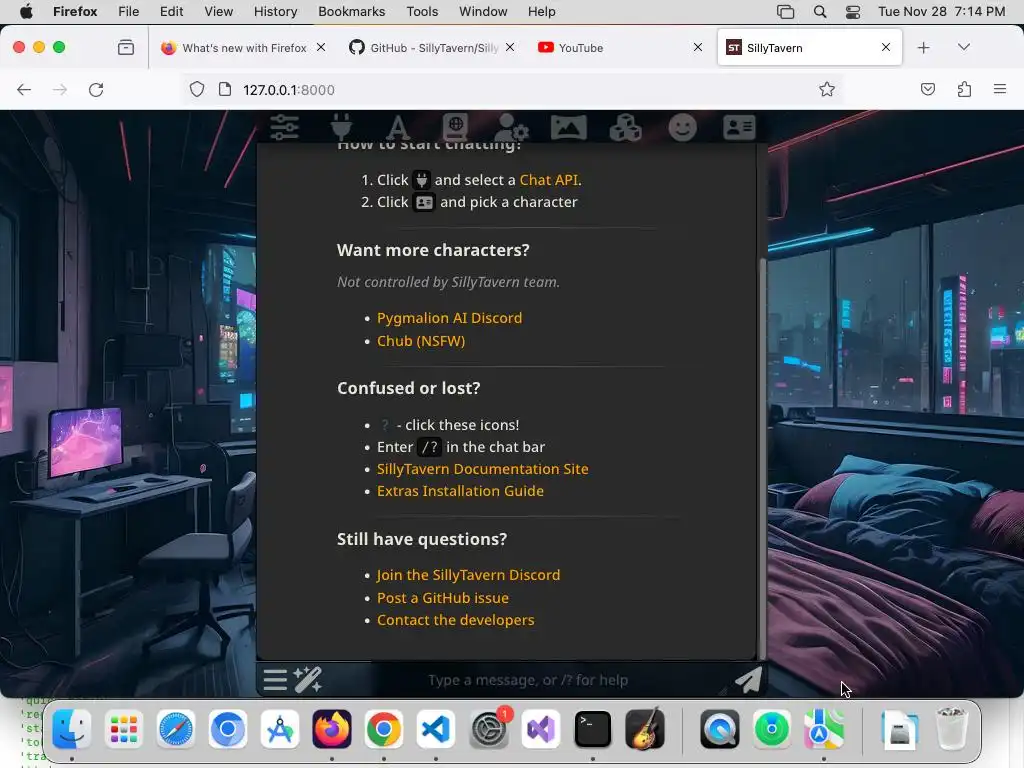The image size is (1024, 768).
Task: Open Chub (NSFW) link
Action: 421,341
